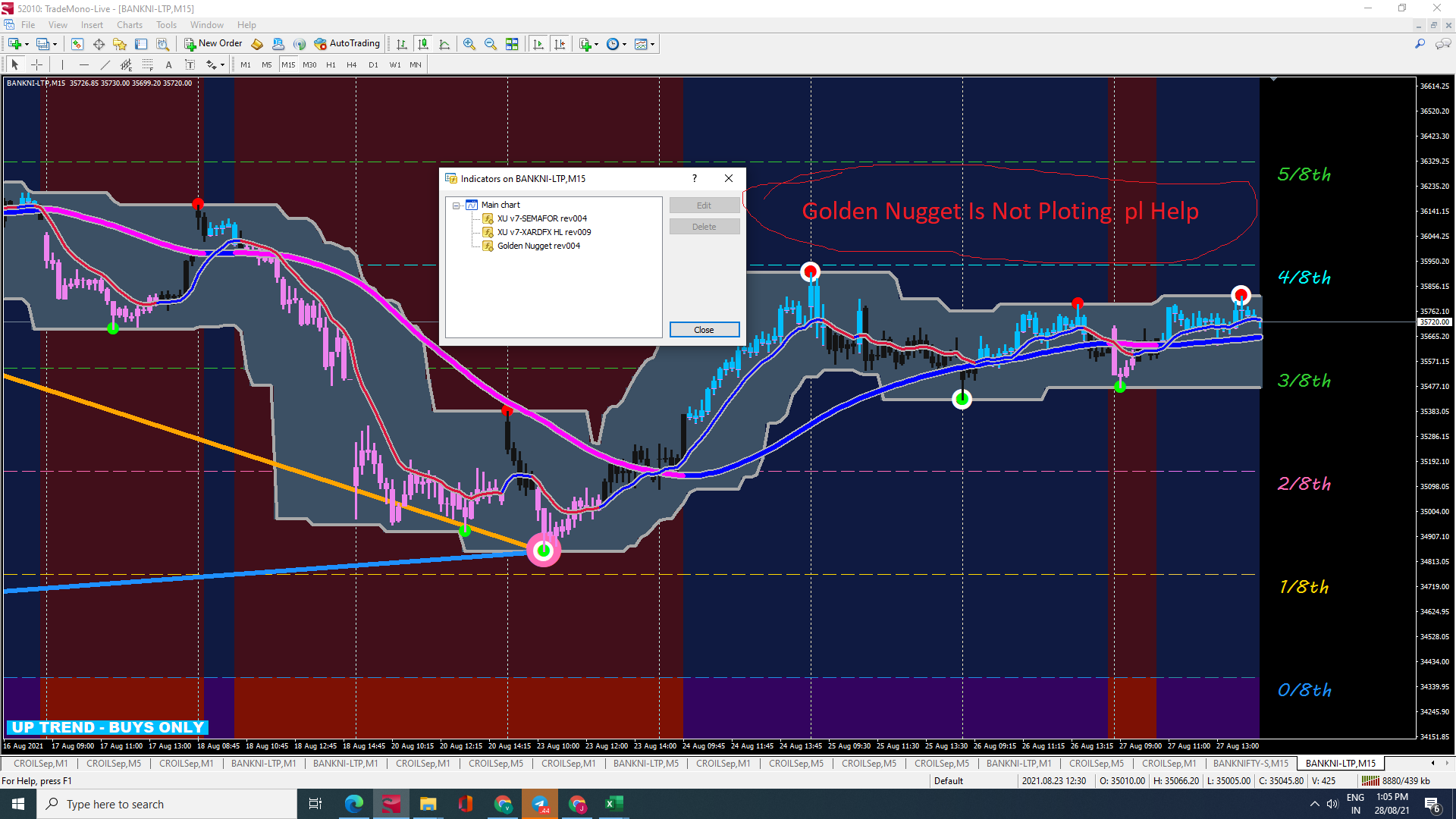The image size is (1456, 819).
Task: Switch to the BANKNIFTY-S,M15 chart tab
Action: tap(1250, 764)
